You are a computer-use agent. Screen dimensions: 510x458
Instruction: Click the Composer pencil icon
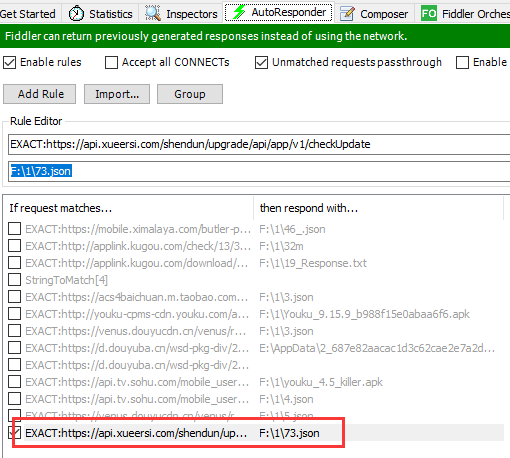point(347,14)
